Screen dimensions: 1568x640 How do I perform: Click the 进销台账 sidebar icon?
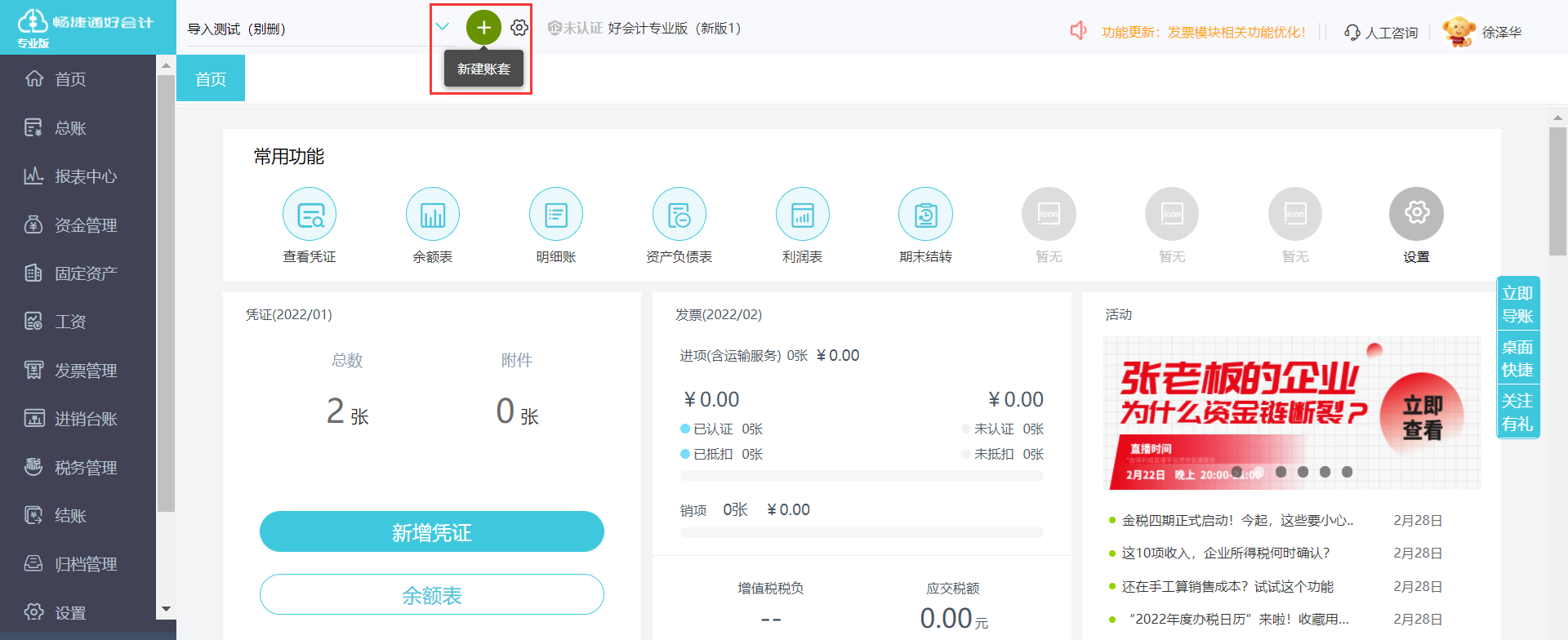(33, 419)
